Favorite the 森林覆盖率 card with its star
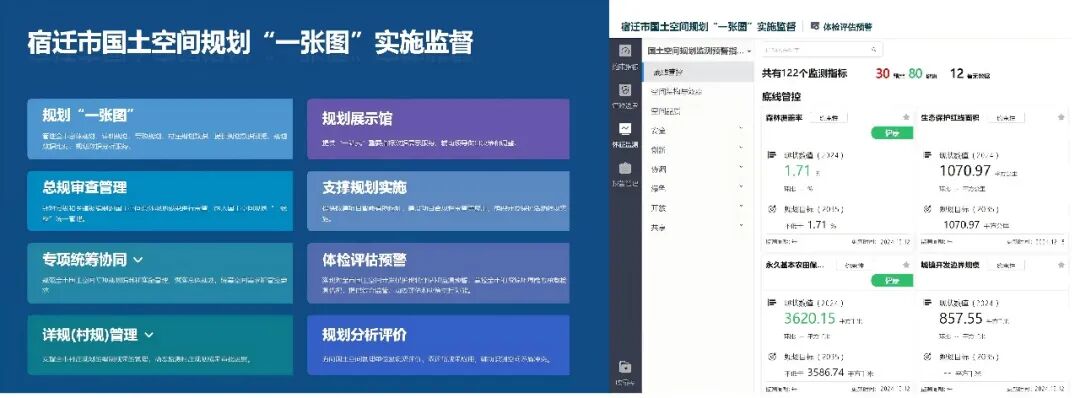 coord(906,118)
